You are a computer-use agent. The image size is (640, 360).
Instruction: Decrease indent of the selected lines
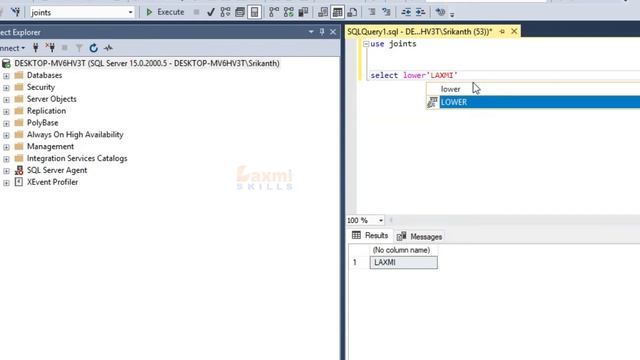tap(406, 13)
